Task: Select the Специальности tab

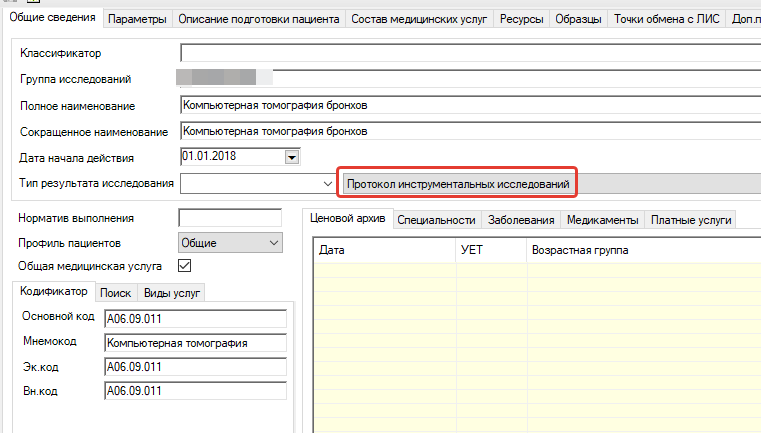Action: pyautogui.click(x=436, y=220)
